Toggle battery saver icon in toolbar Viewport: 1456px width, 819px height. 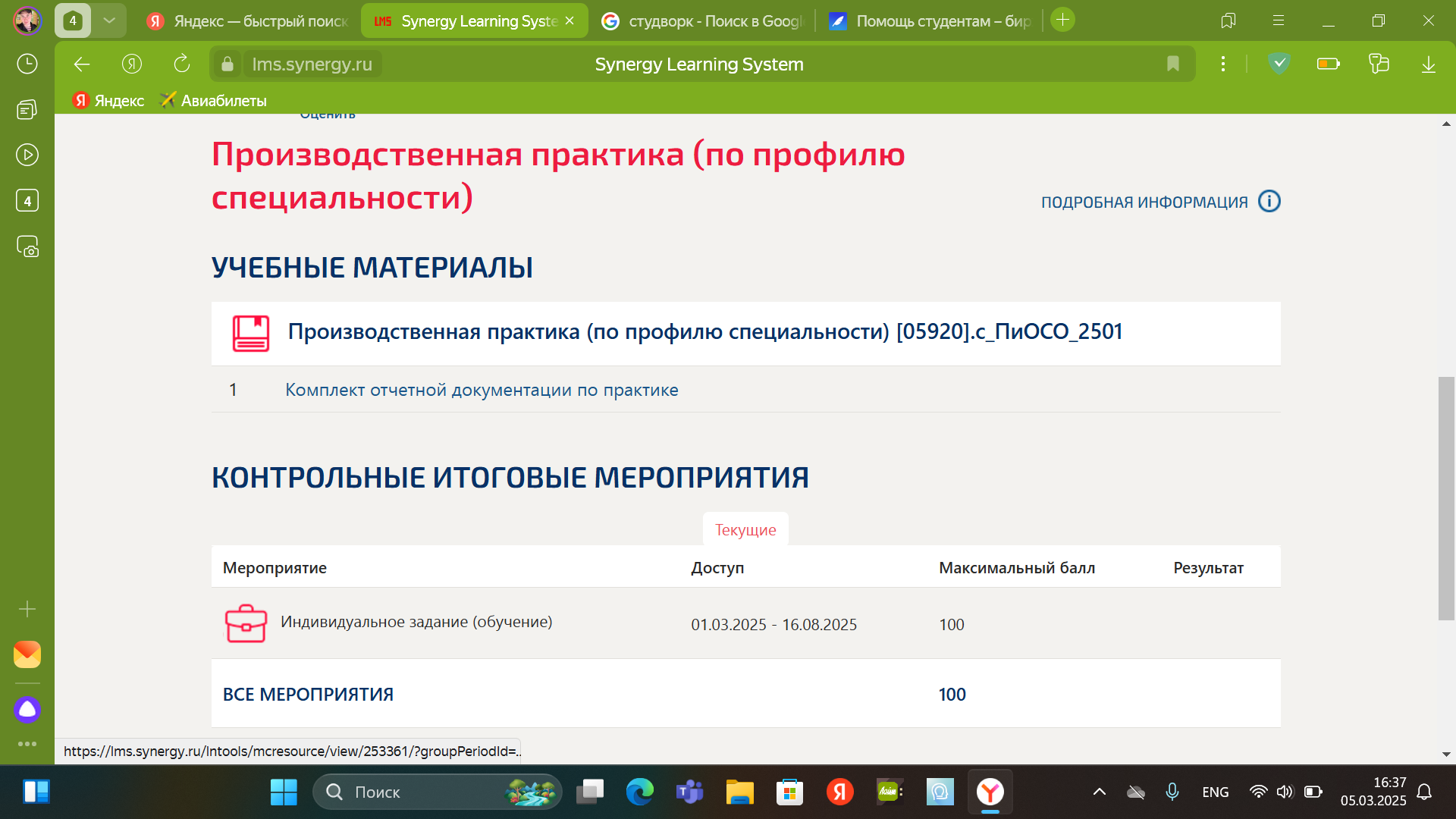[x=1328, y=64]
